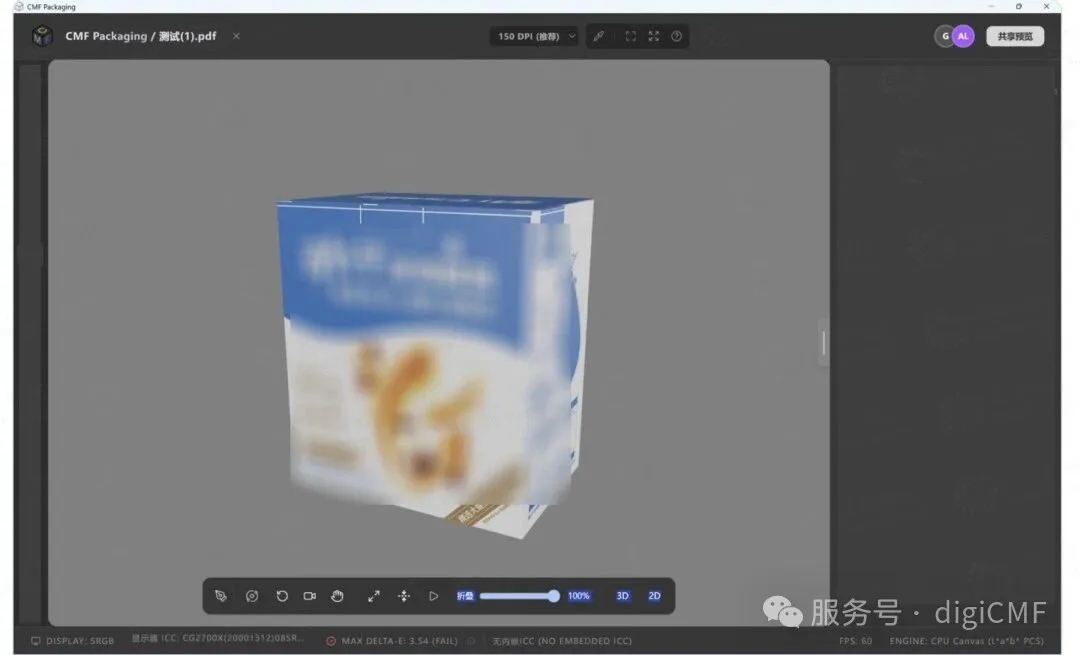
Task: Click the fit-to-frame brackets icon
Action: 630,37
